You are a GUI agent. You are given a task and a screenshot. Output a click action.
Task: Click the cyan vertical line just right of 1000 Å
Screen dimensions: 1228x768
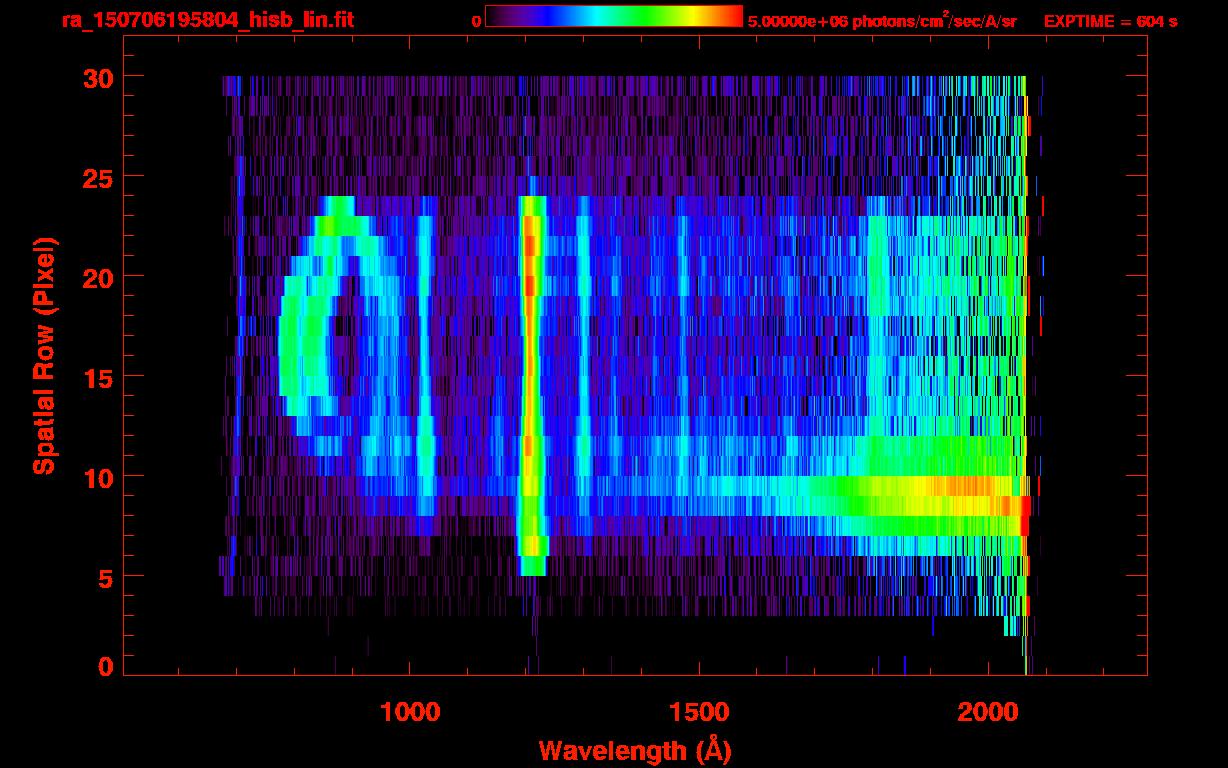coord(425,360)
